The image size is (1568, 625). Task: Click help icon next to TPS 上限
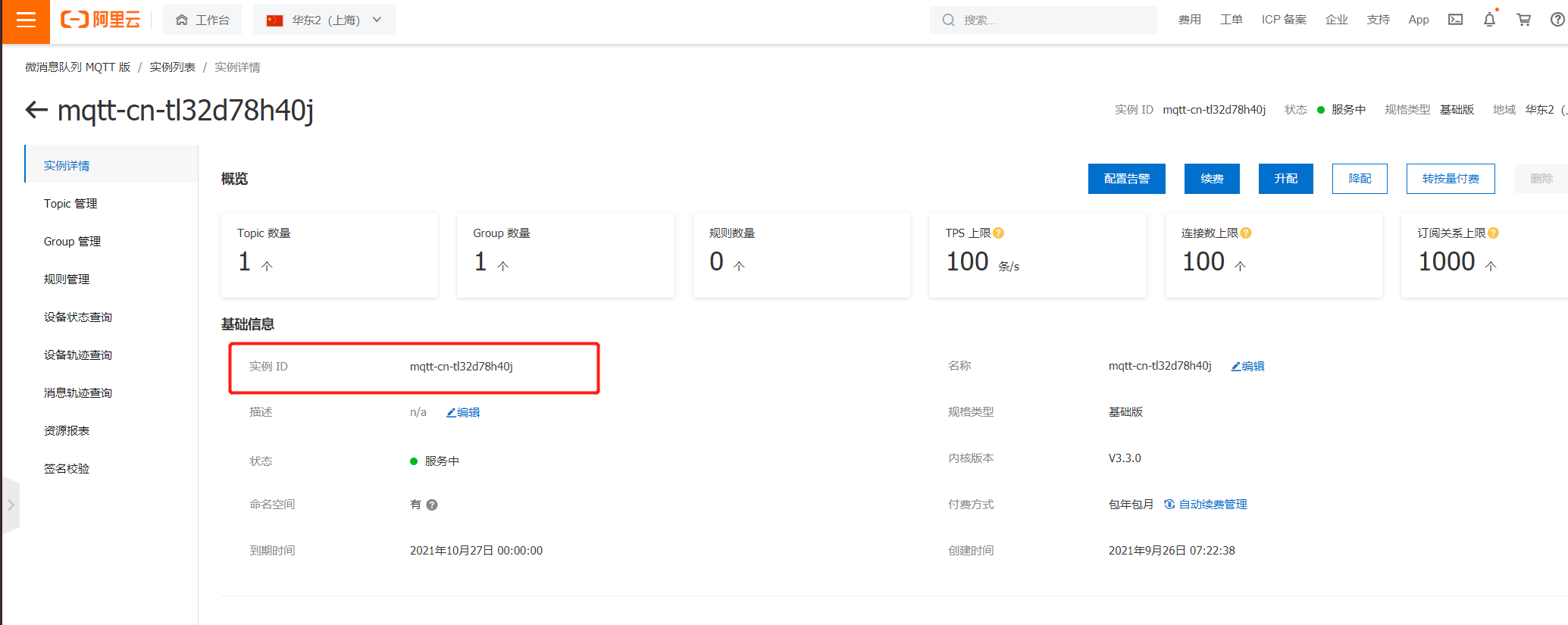click(x=999, y=233)
